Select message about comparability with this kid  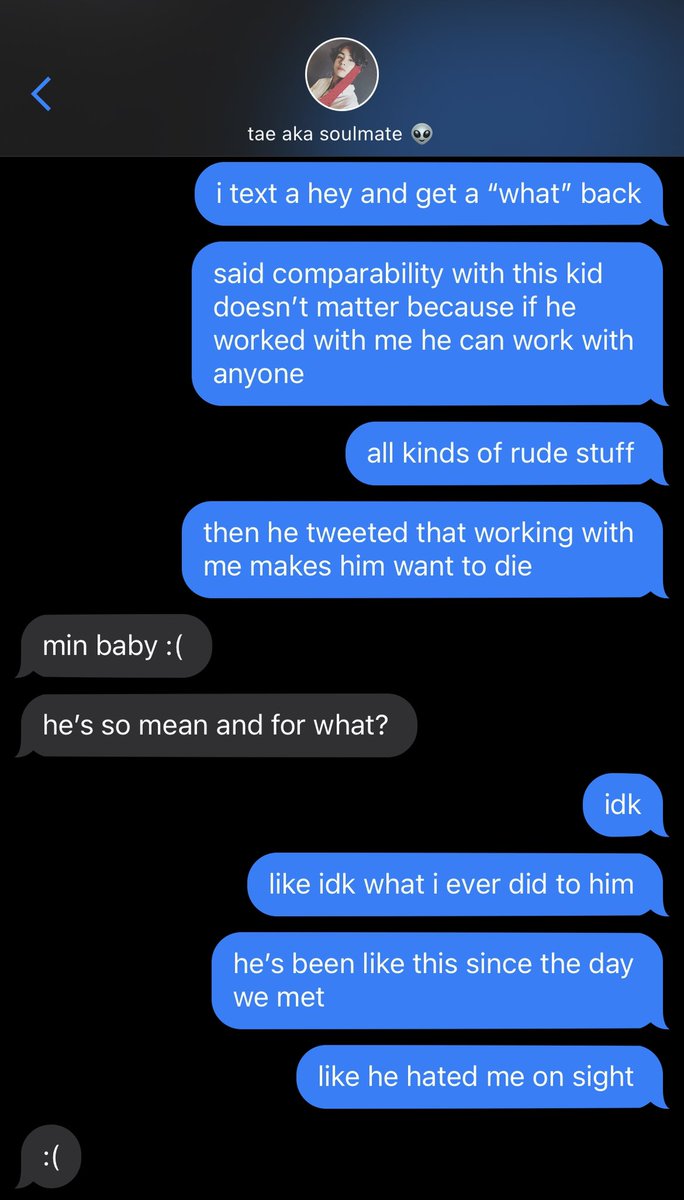point(427,323)
